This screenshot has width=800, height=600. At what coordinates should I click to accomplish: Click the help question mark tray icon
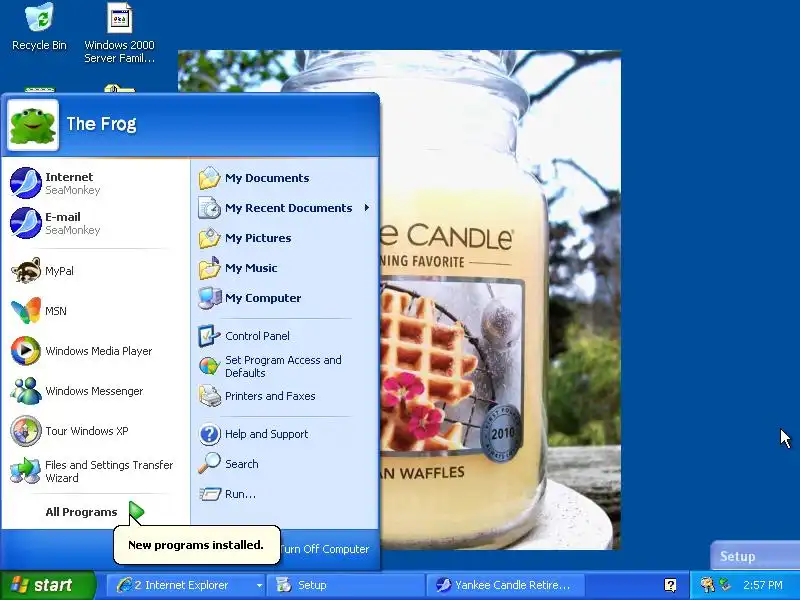point(670,585)
